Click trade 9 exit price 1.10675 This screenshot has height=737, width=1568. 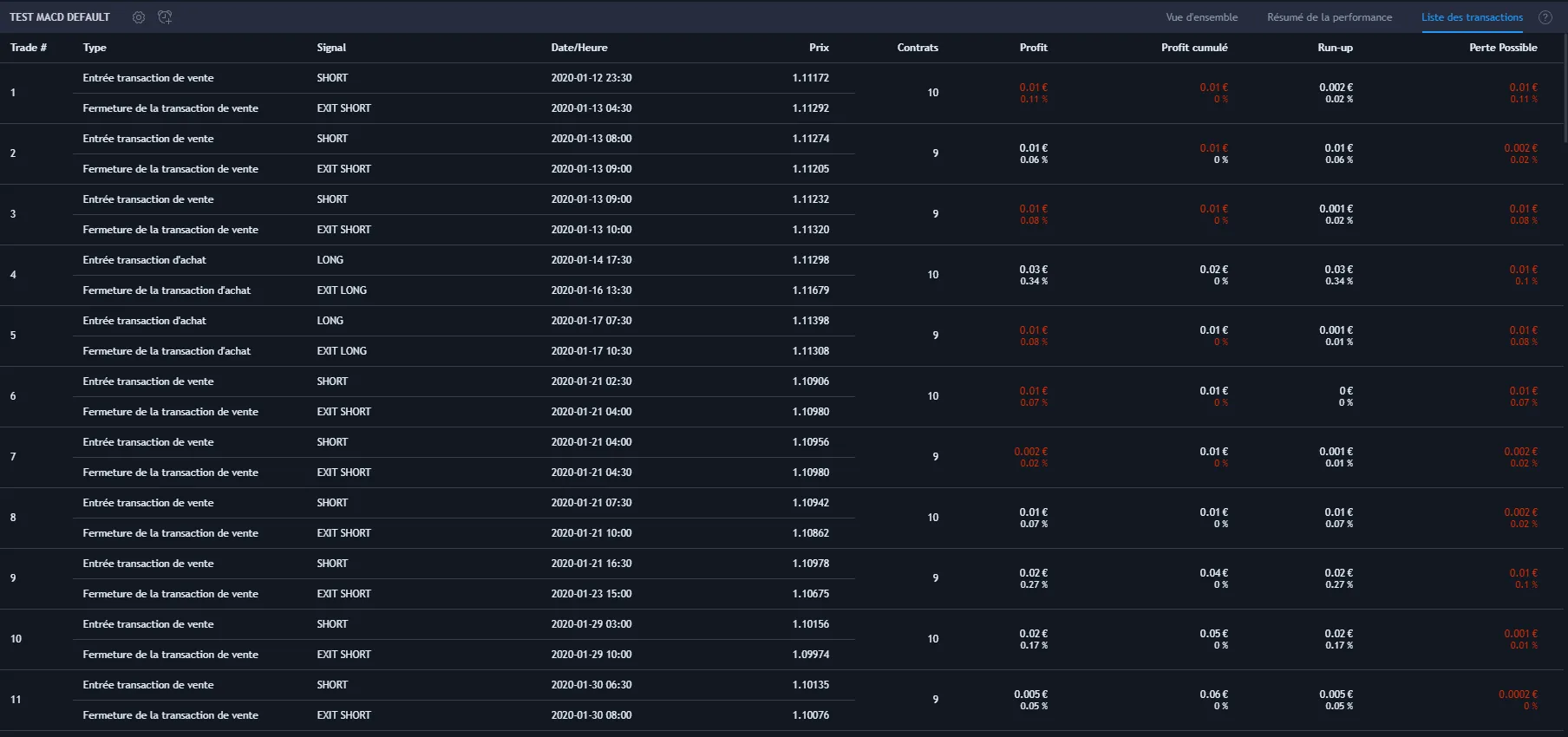point(810,594)
